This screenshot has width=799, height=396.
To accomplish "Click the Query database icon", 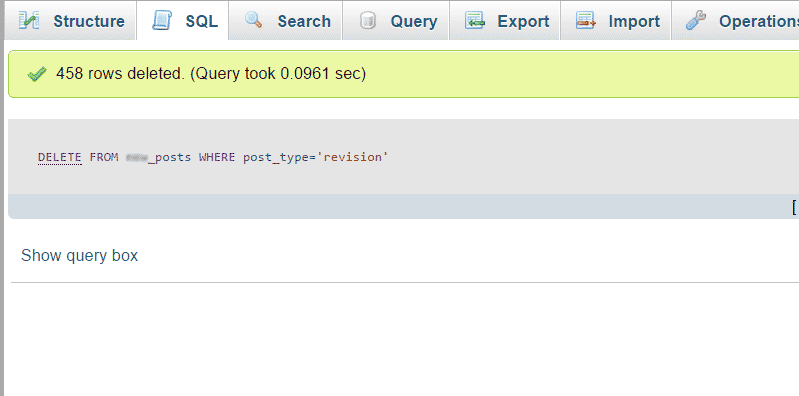I will tap(367, 20).
